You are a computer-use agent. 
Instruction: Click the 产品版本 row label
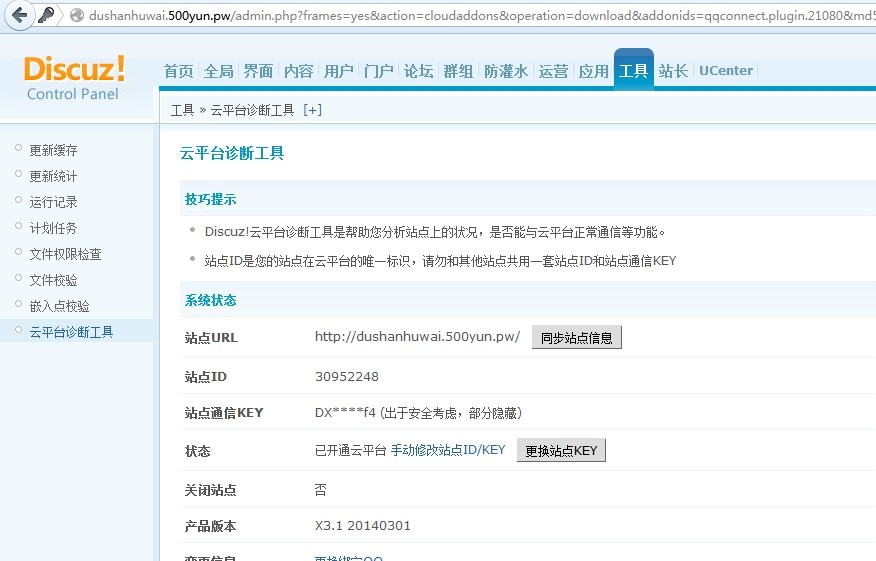coord(211,526)
